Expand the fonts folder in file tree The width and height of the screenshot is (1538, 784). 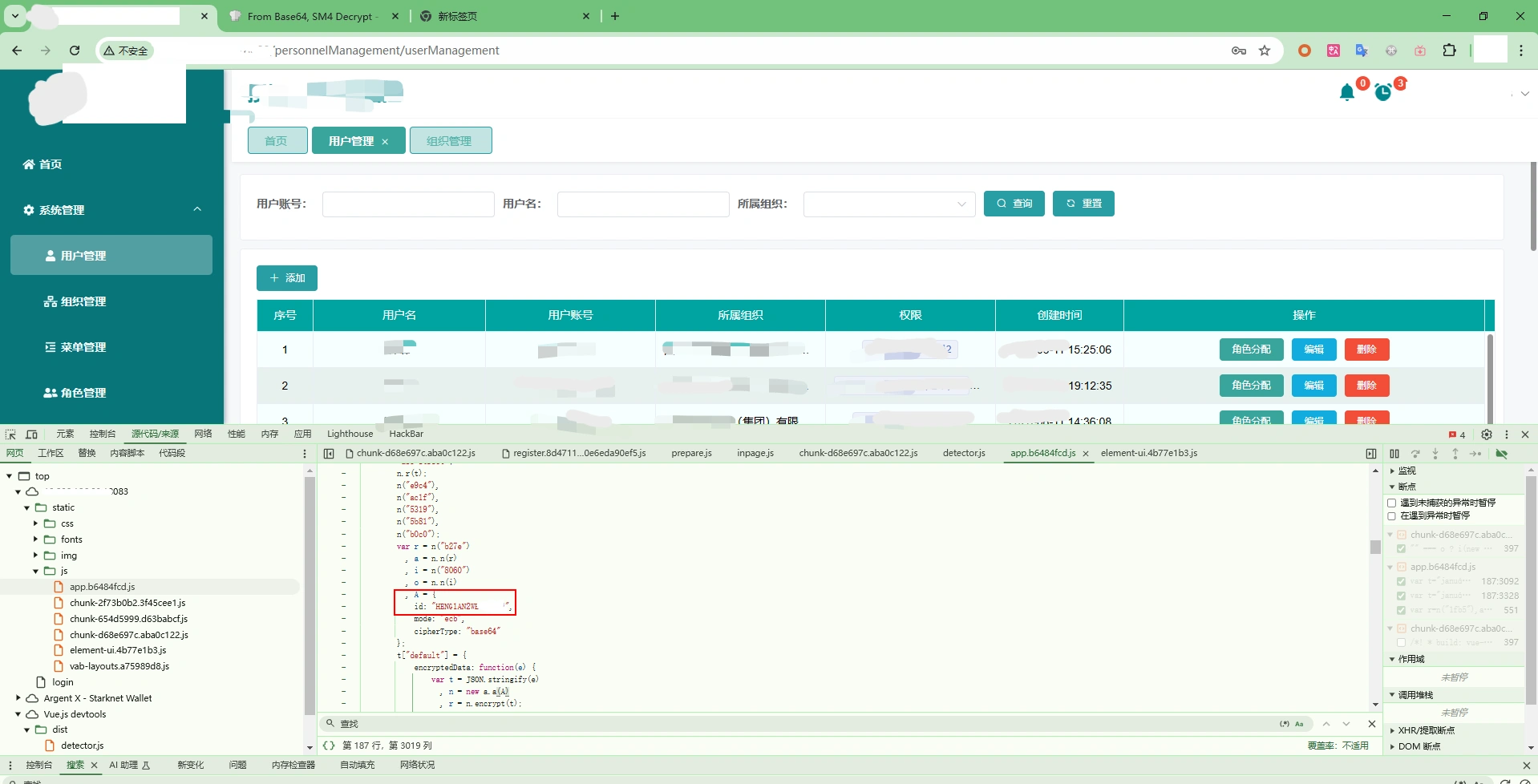(x=36, y=540)
